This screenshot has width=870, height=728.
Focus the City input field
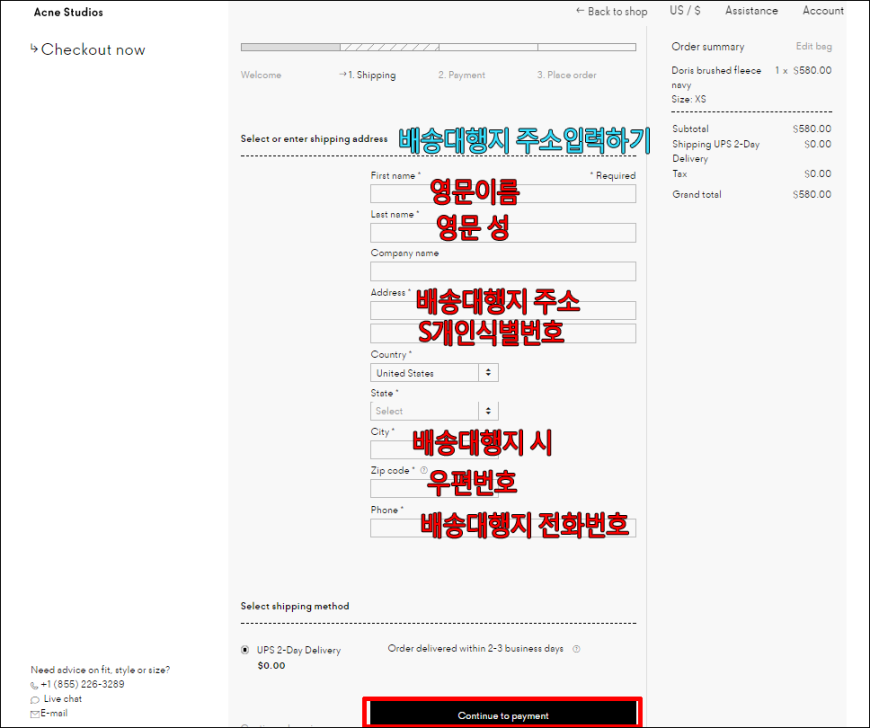[x=434, y=449]
